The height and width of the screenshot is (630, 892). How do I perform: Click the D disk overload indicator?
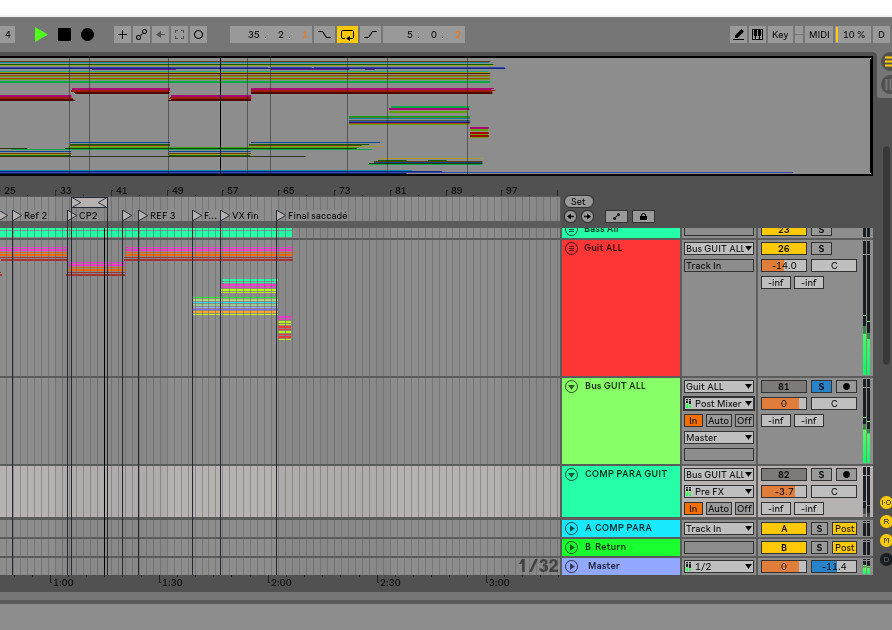(881, 35)
